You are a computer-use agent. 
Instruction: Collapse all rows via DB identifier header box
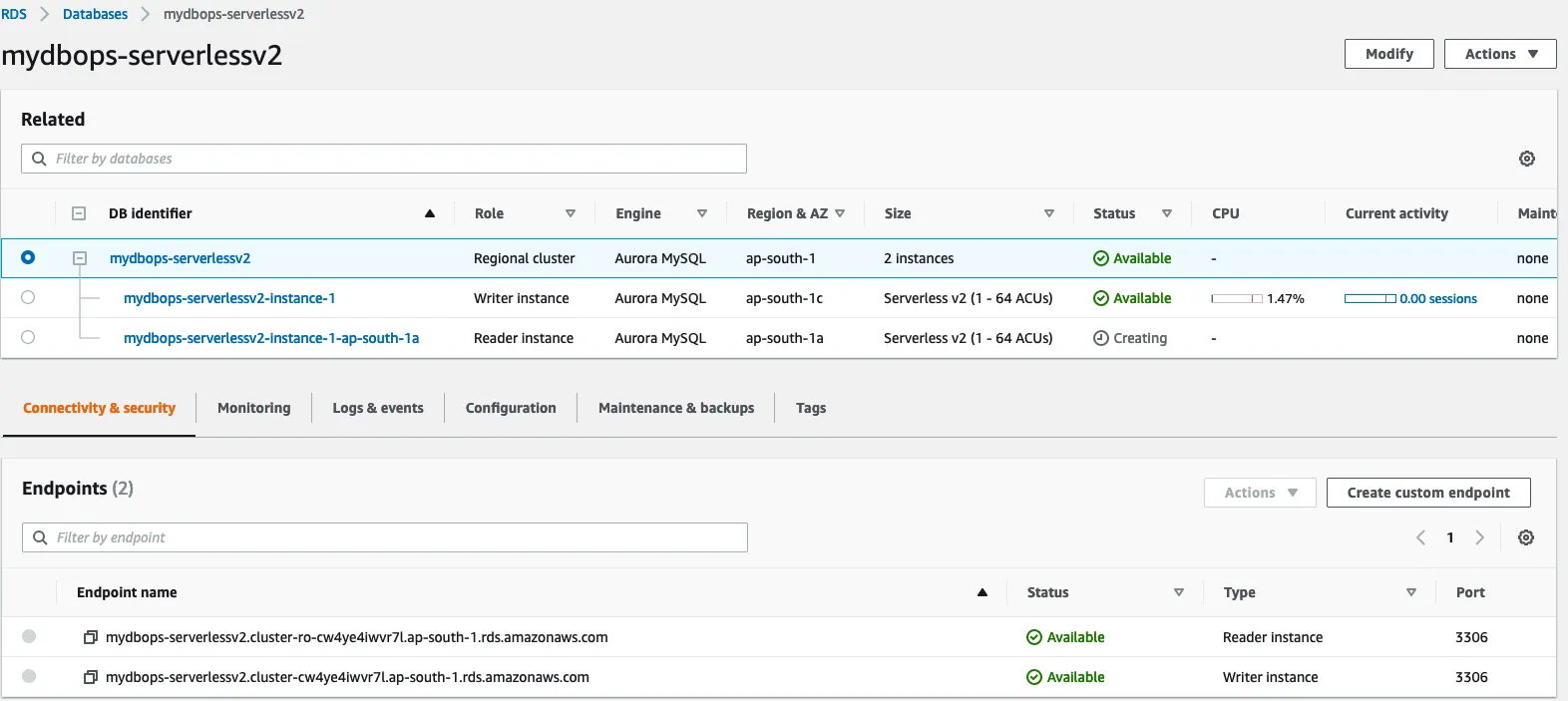(x=79, y=213)
